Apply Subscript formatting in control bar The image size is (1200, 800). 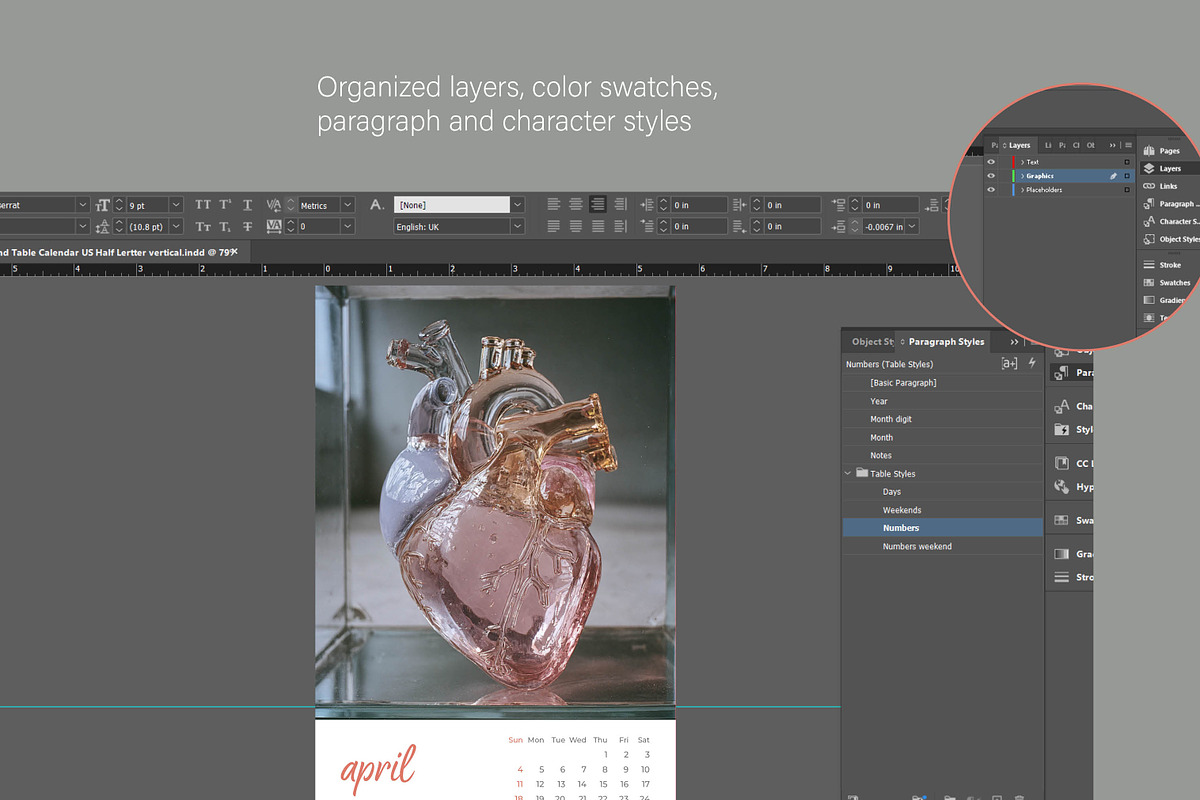pos(226,227)
